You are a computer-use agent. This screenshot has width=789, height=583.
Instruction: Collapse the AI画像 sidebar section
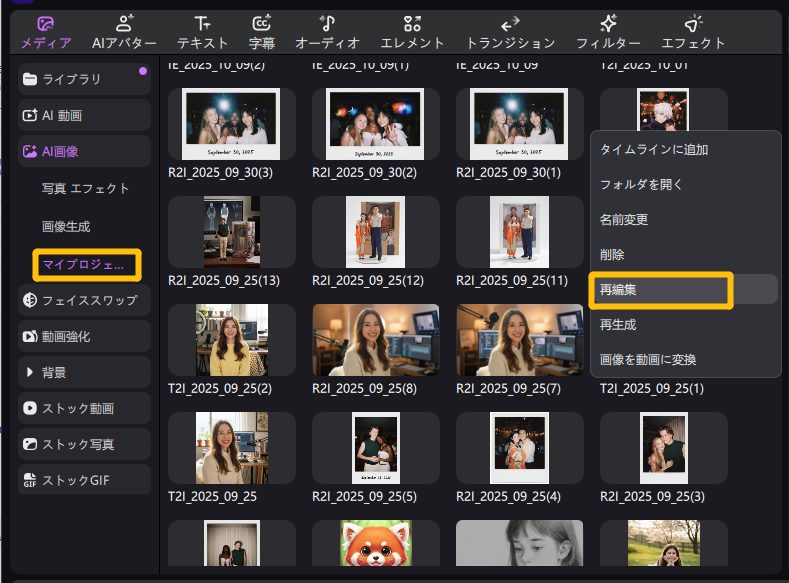[x=84, y=151]
